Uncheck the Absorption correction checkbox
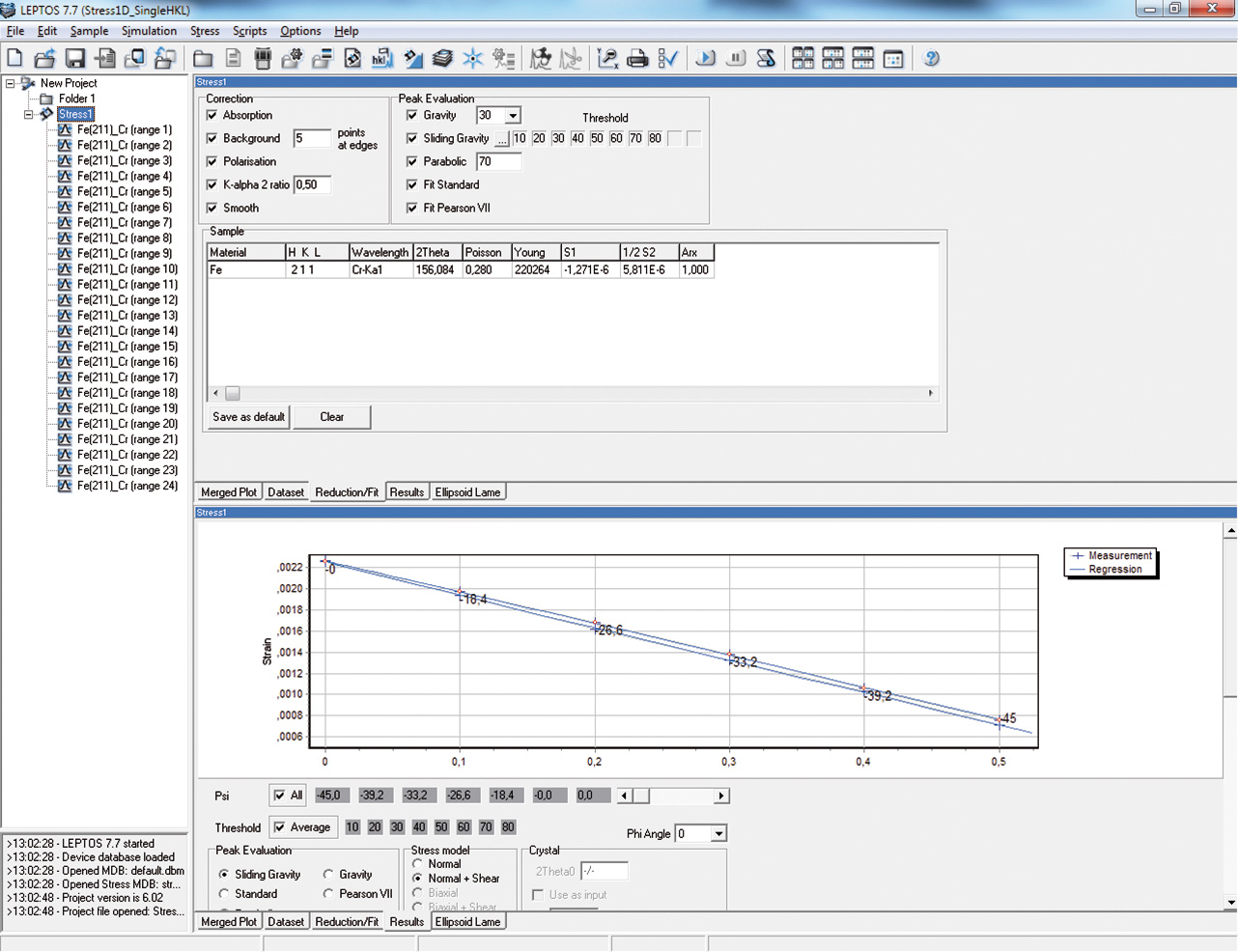The height and width of the screenshot is (952, 1238). [212, 115]
